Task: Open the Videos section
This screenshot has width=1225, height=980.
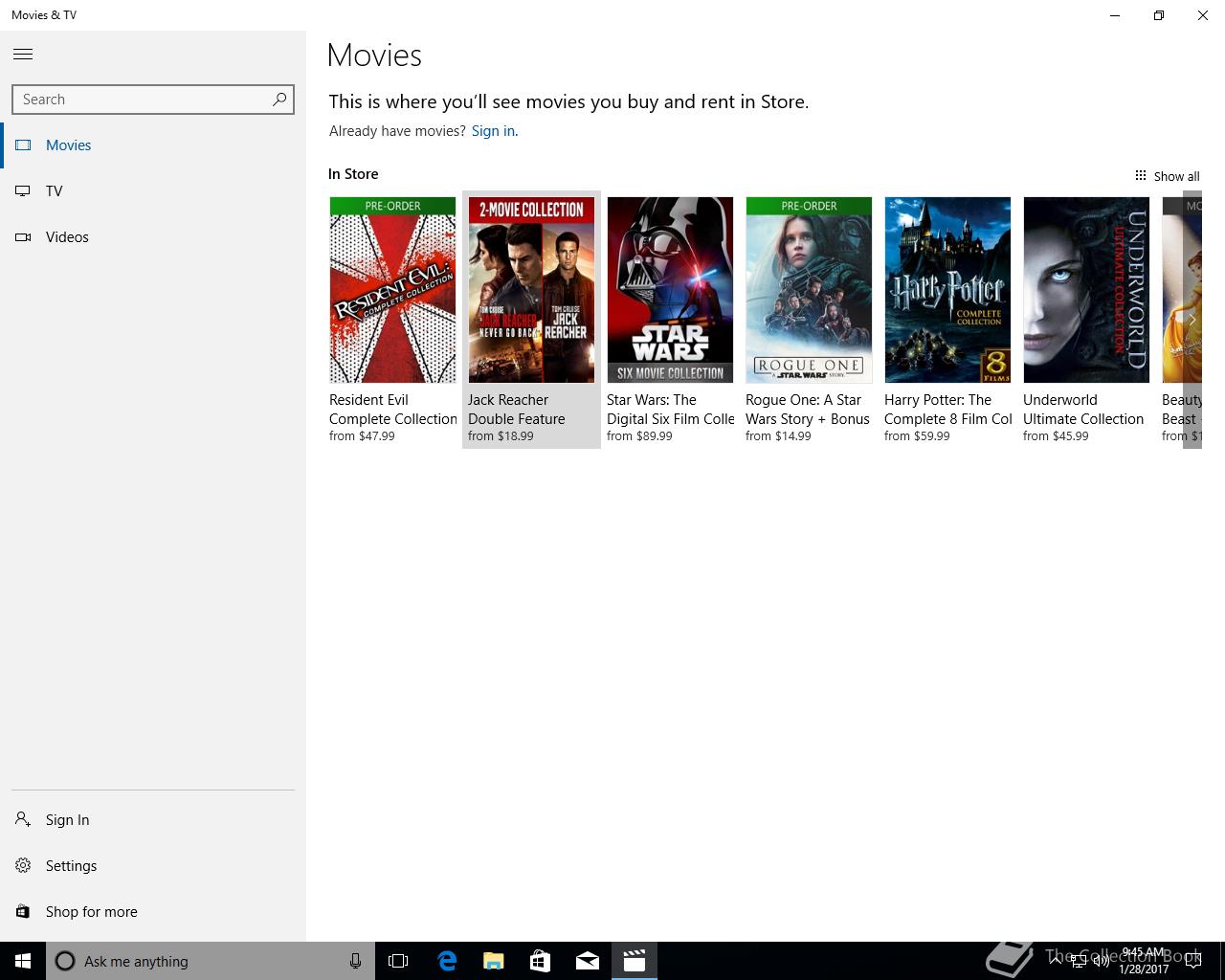Action: [153, 237]
